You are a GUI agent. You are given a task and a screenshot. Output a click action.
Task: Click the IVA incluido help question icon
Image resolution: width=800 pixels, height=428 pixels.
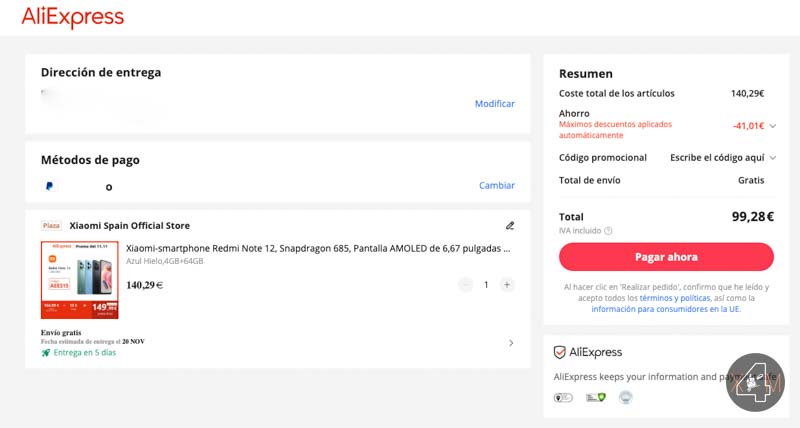[608, 231]
